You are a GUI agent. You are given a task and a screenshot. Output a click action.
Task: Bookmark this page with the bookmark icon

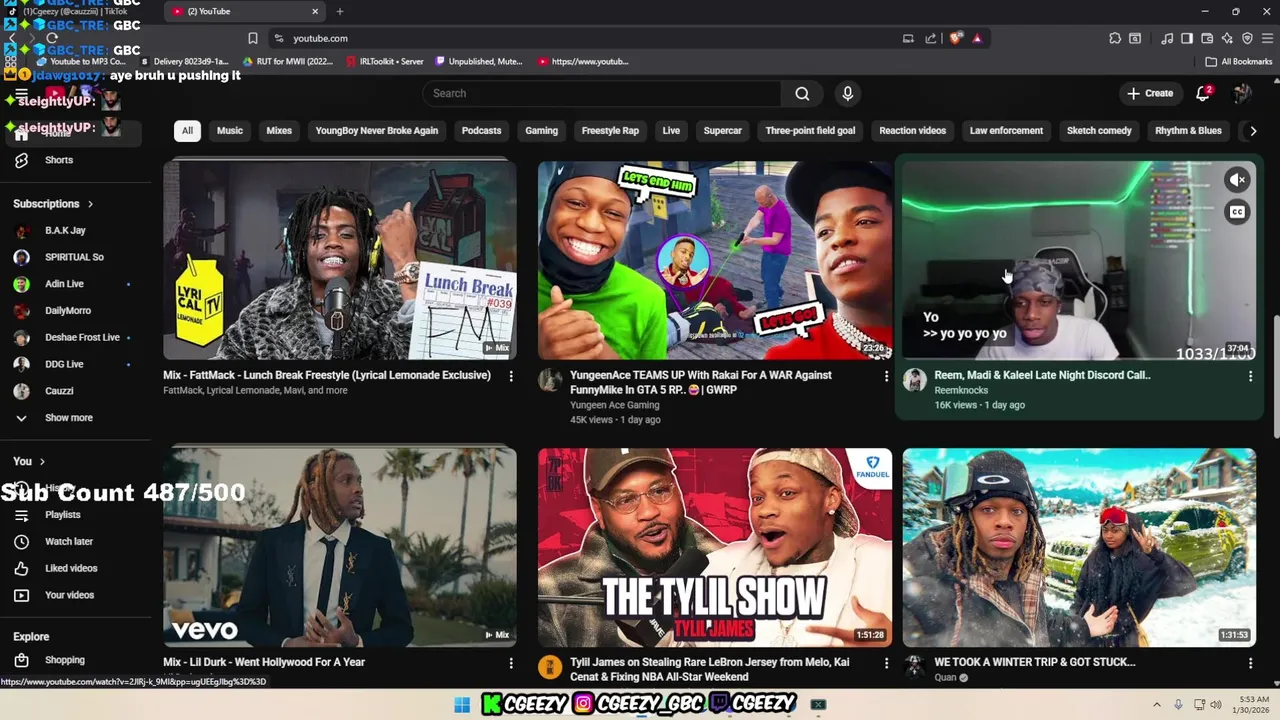pos(253,38)
